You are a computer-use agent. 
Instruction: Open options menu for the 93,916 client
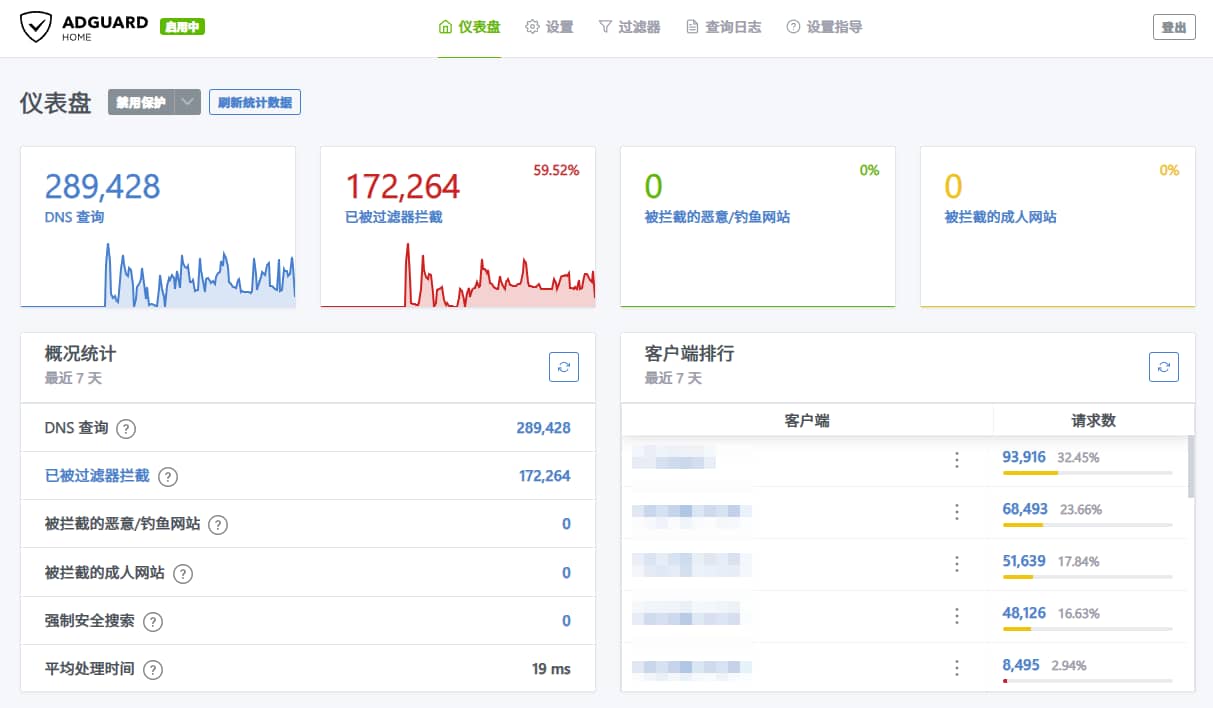[956, 460]
